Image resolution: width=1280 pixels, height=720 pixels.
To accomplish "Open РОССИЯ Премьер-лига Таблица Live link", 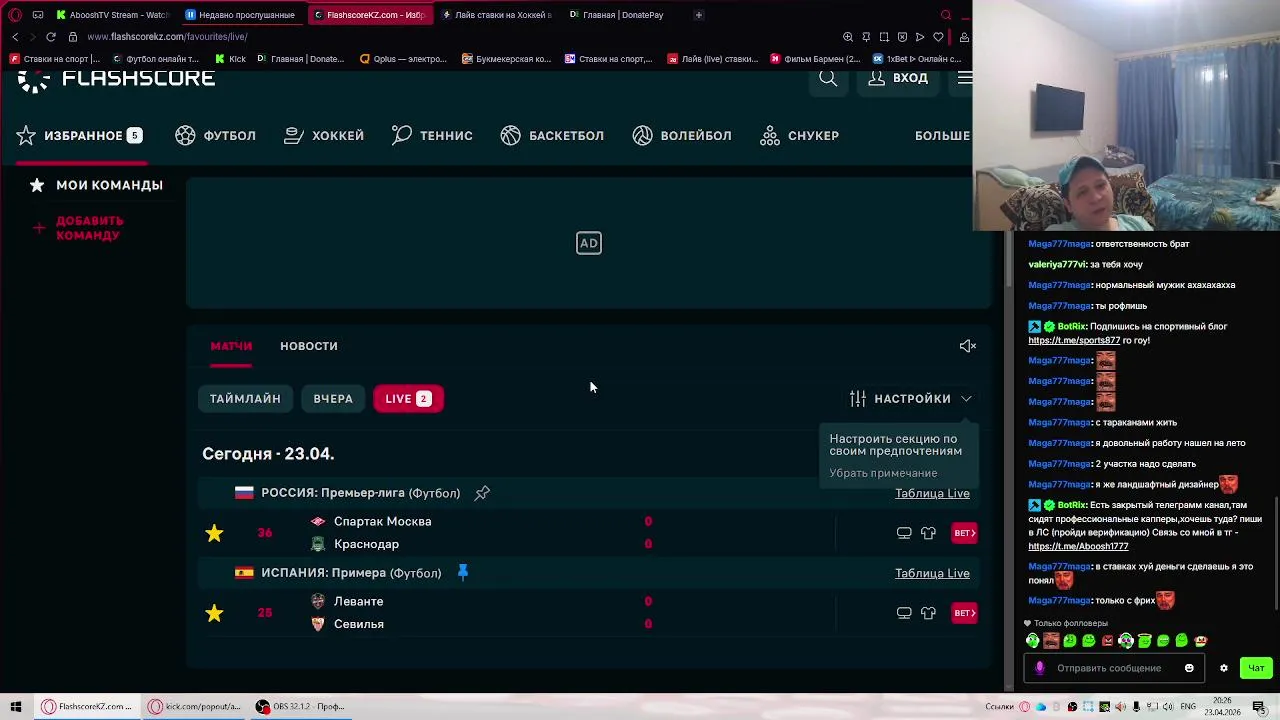I will click(932, 493).
